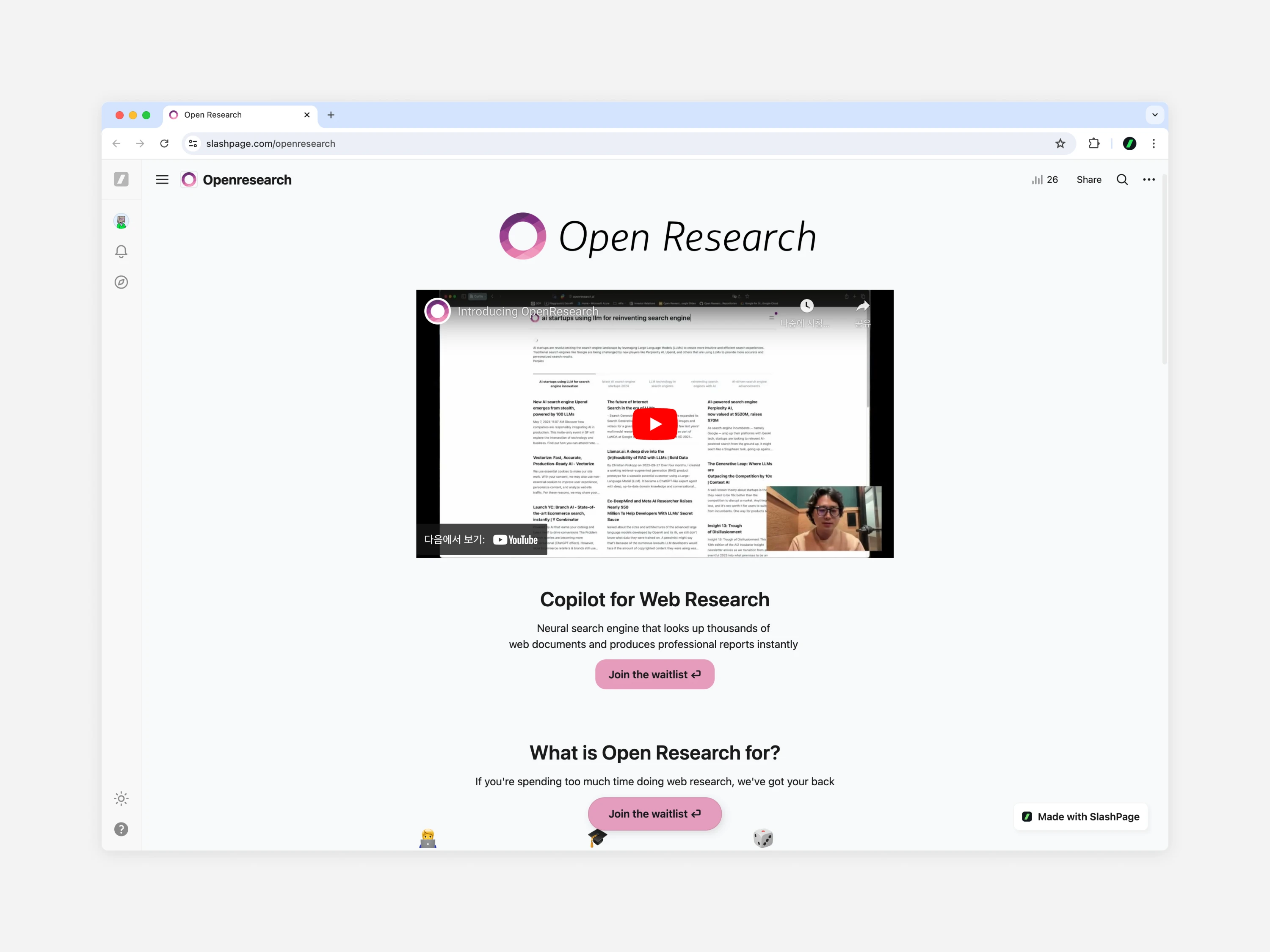The height and width of the screenshot is (952, 1270).
Task: Click the graduation cap emoji icon
Action: pyautogui.click(x=597, y=838)
